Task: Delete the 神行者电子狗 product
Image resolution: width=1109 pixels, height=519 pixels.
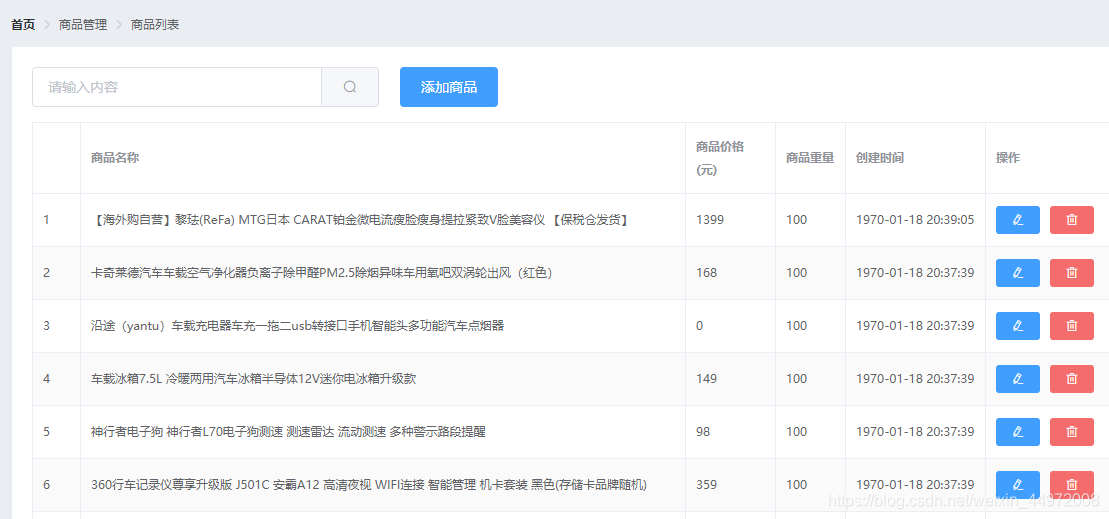Action: 1072,432
